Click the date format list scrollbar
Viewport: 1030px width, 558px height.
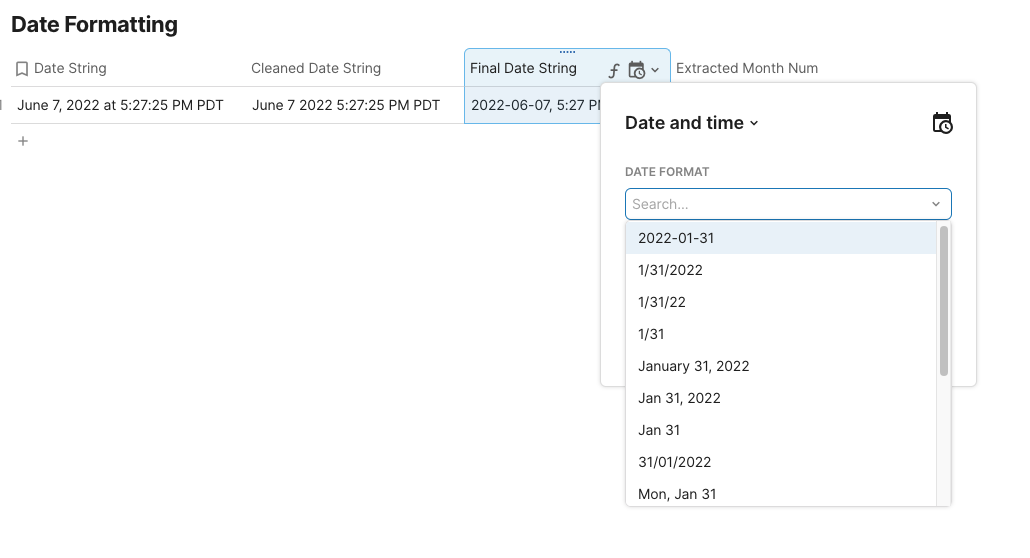pos(944,300)
